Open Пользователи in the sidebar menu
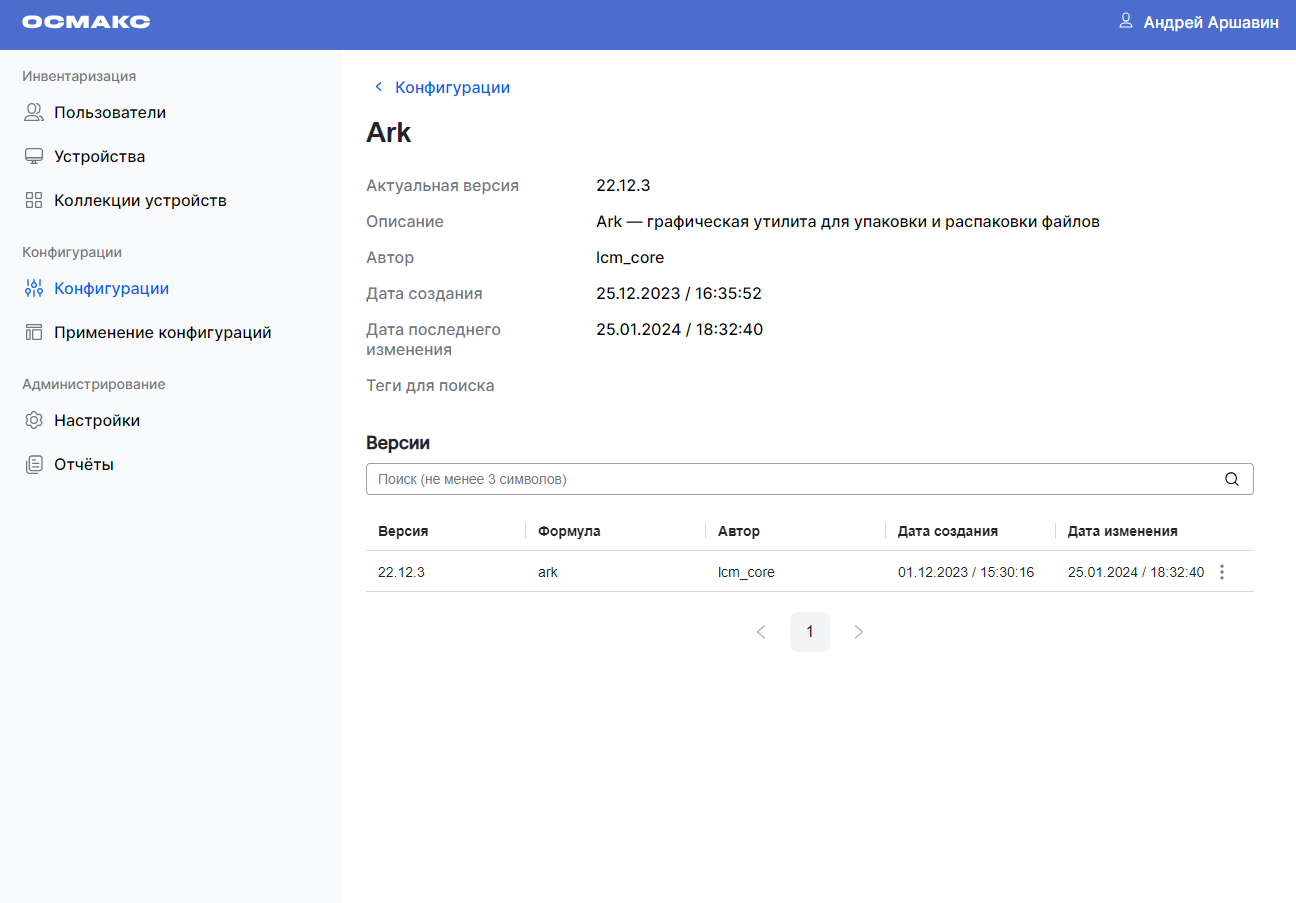The width and height of the screenshot is (1296, 903). [x=110, y=113]
